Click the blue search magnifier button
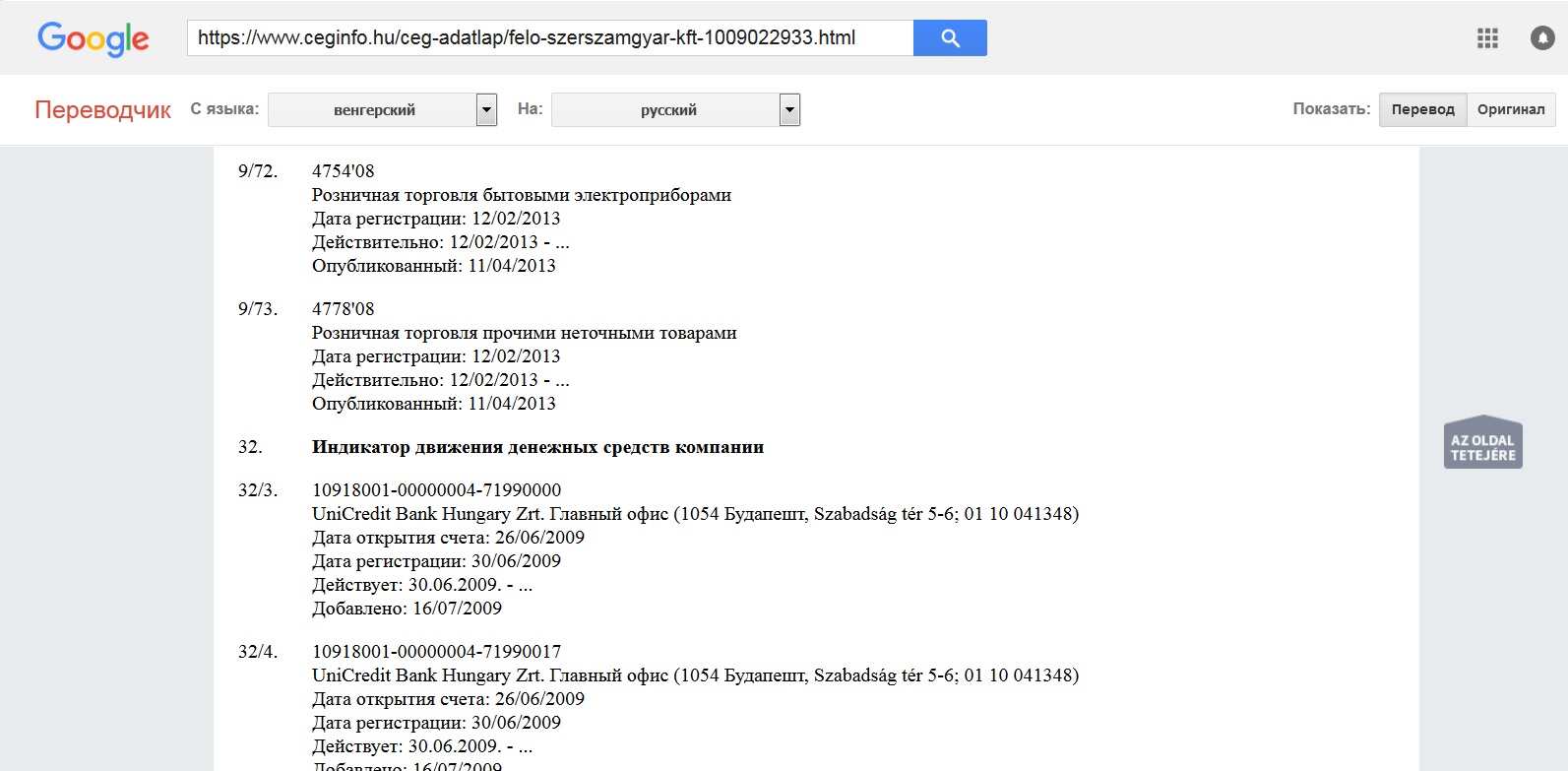 [x=950, y=37]
